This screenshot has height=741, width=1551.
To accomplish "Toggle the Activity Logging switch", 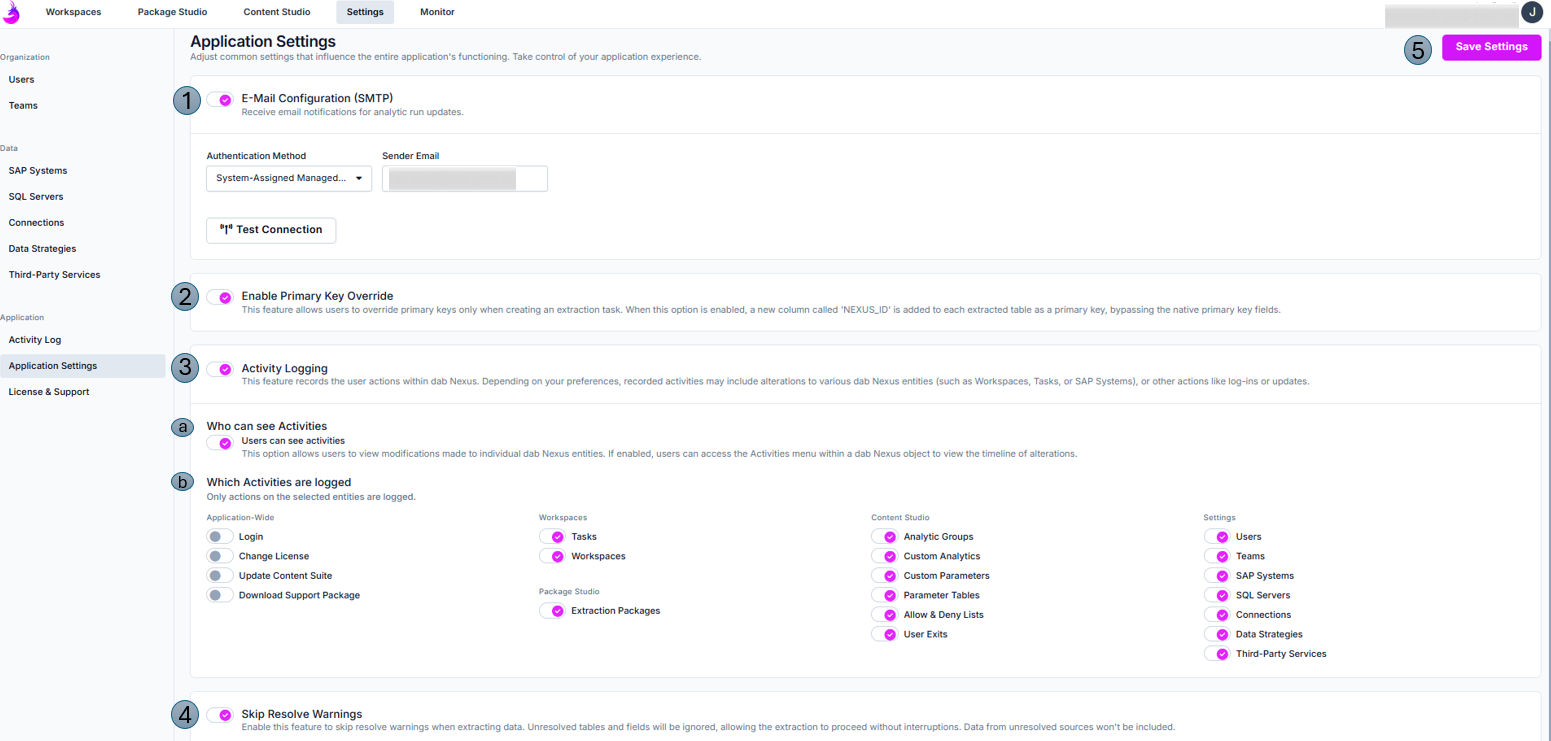I will point(220,369).
